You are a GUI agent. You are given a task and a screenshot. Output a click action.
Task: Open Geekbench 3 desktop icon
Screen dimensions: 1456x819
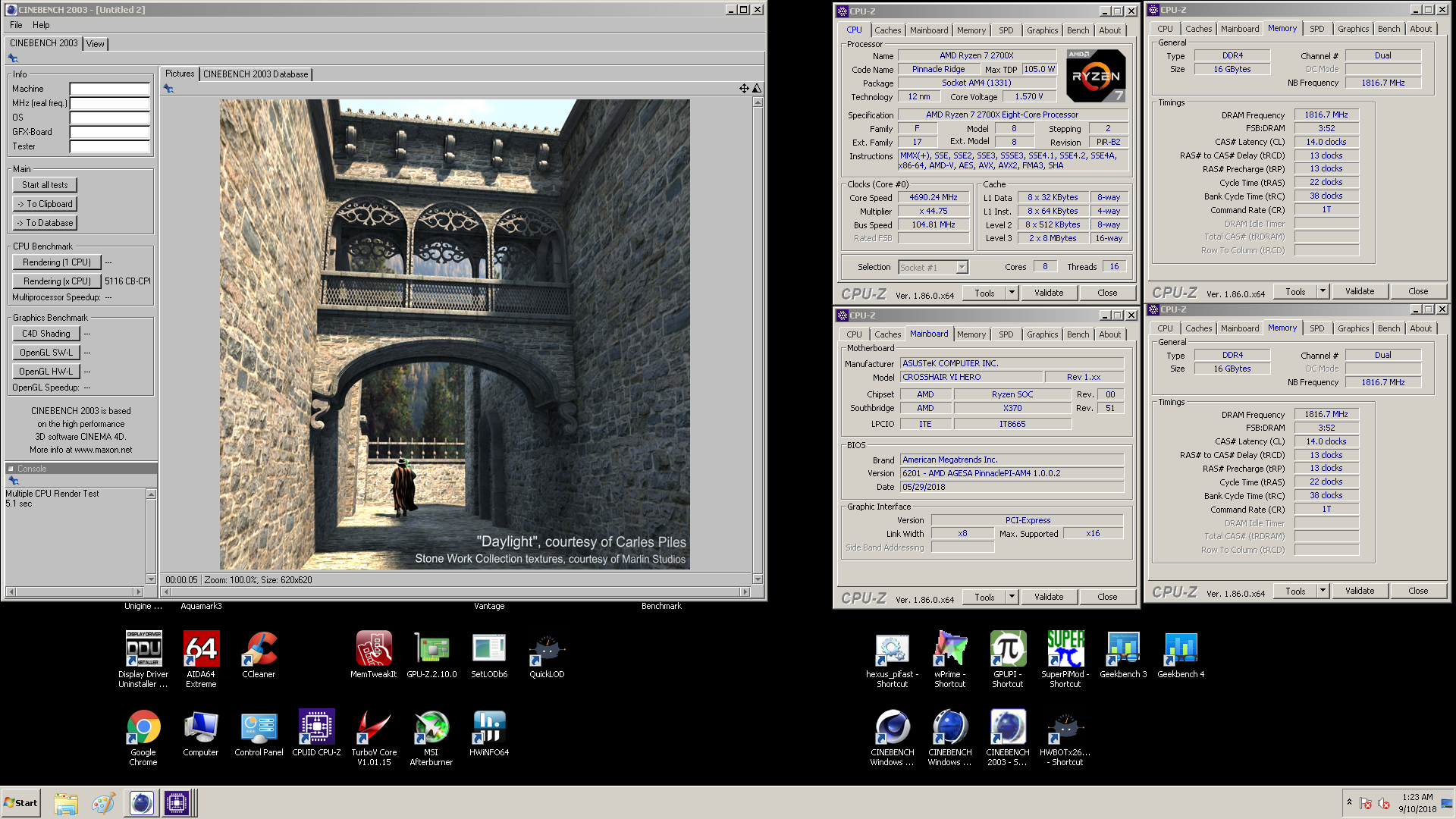pos(1123,654)
